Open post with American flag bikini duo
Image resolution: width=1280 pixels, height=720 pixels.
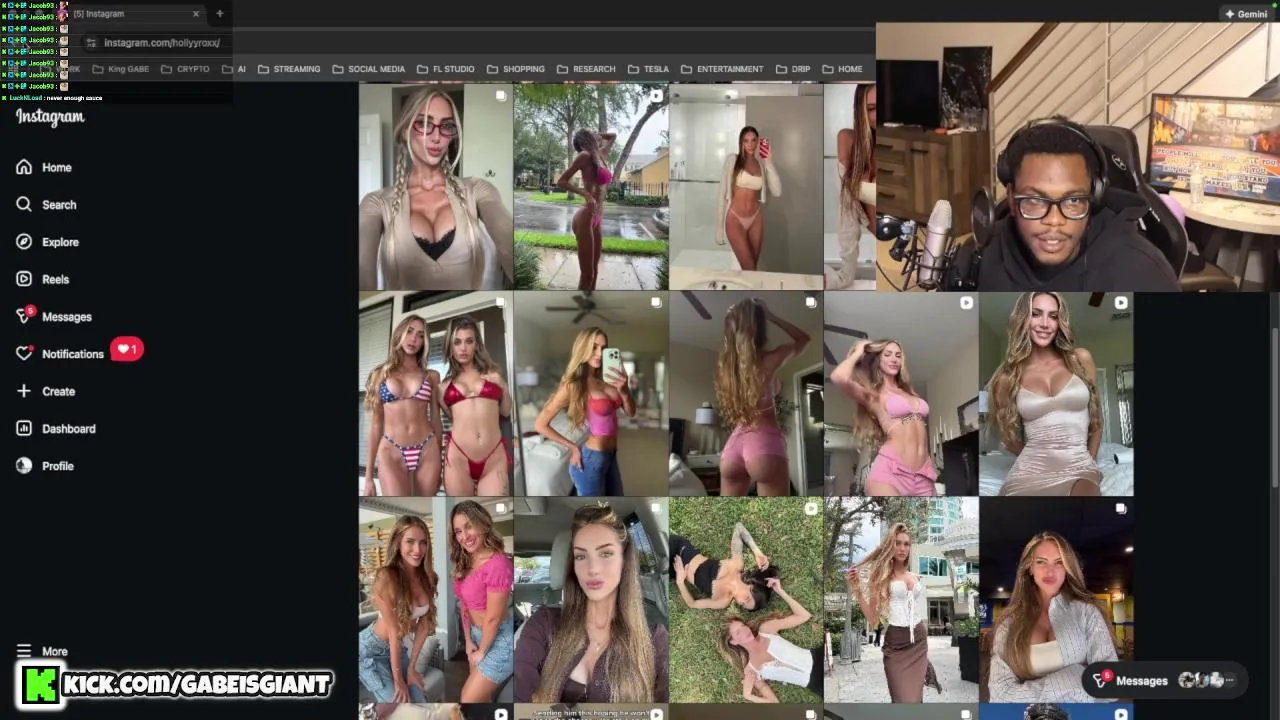point(436,393)
